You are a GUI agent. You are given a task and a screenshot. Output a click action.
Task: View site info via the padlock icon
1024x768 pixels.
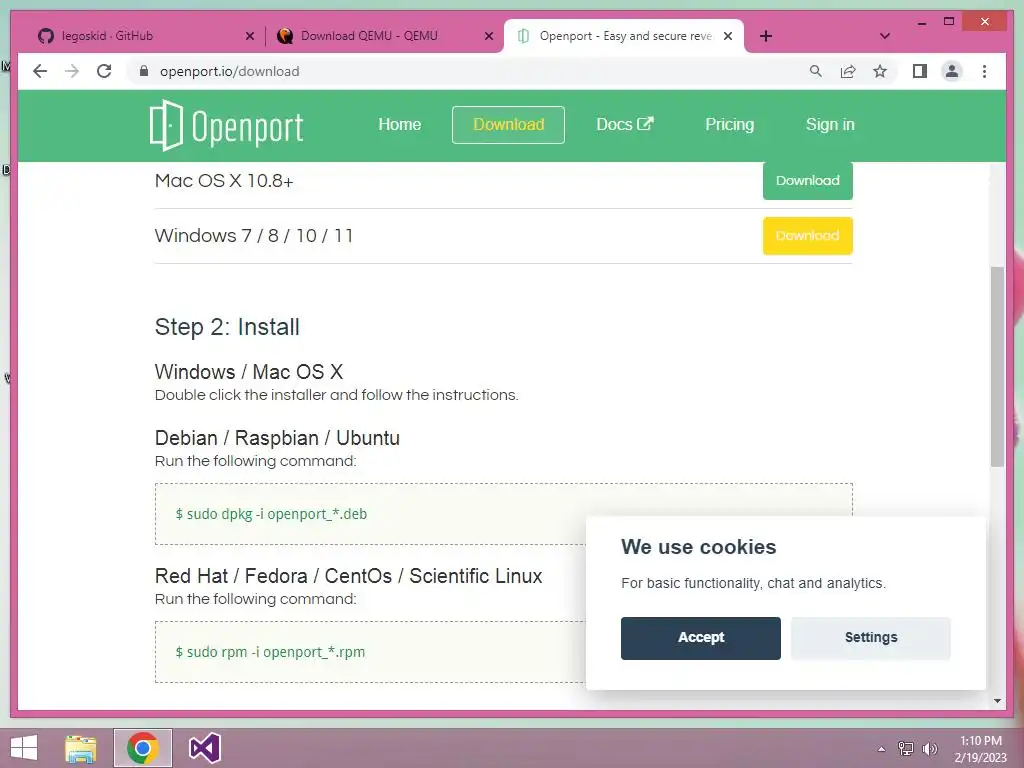[x=144, y=71]
